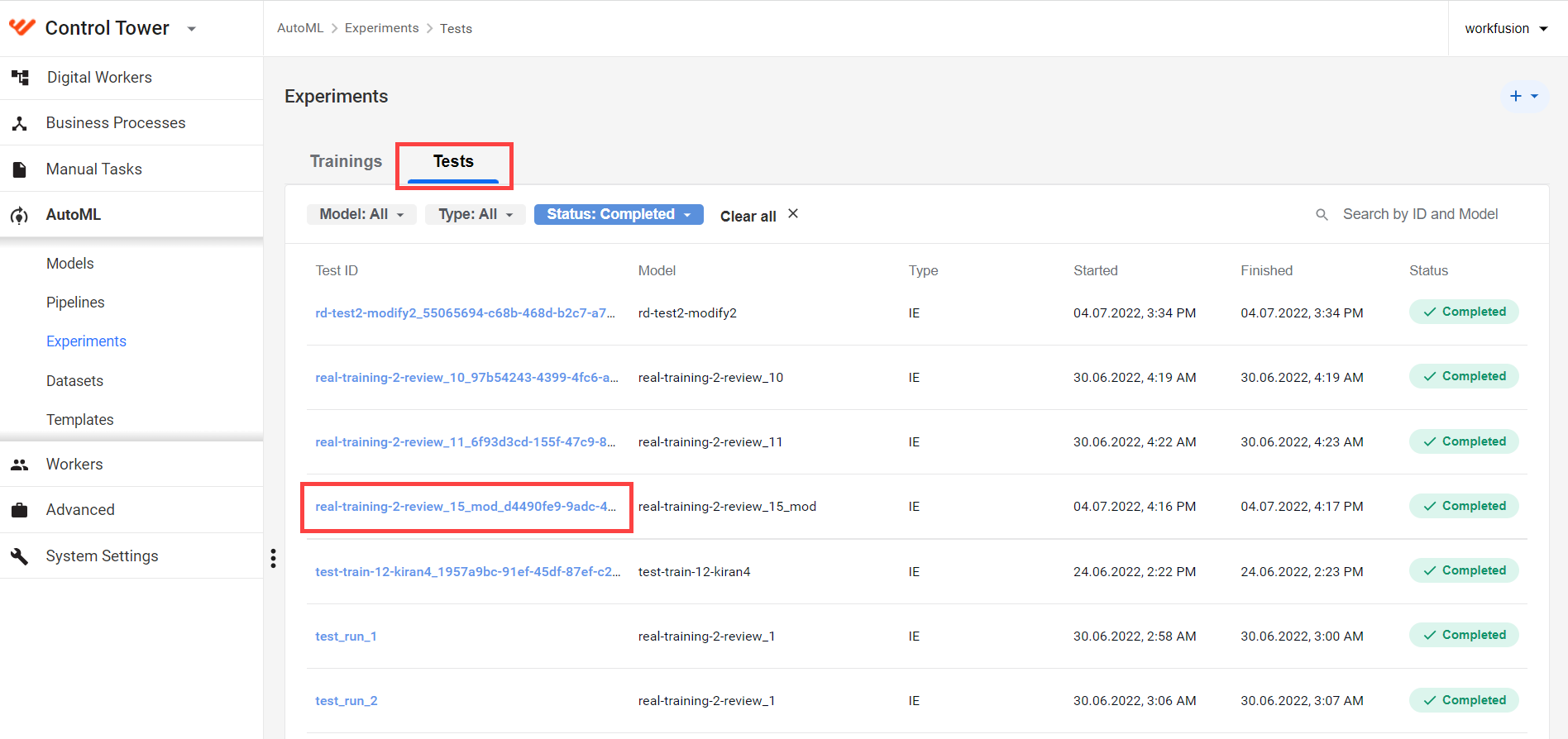Screen dimensions: 1568x739
Task: Click the sidebar resize handle dots
Action: pyautogui.click(x=273, y=559)
